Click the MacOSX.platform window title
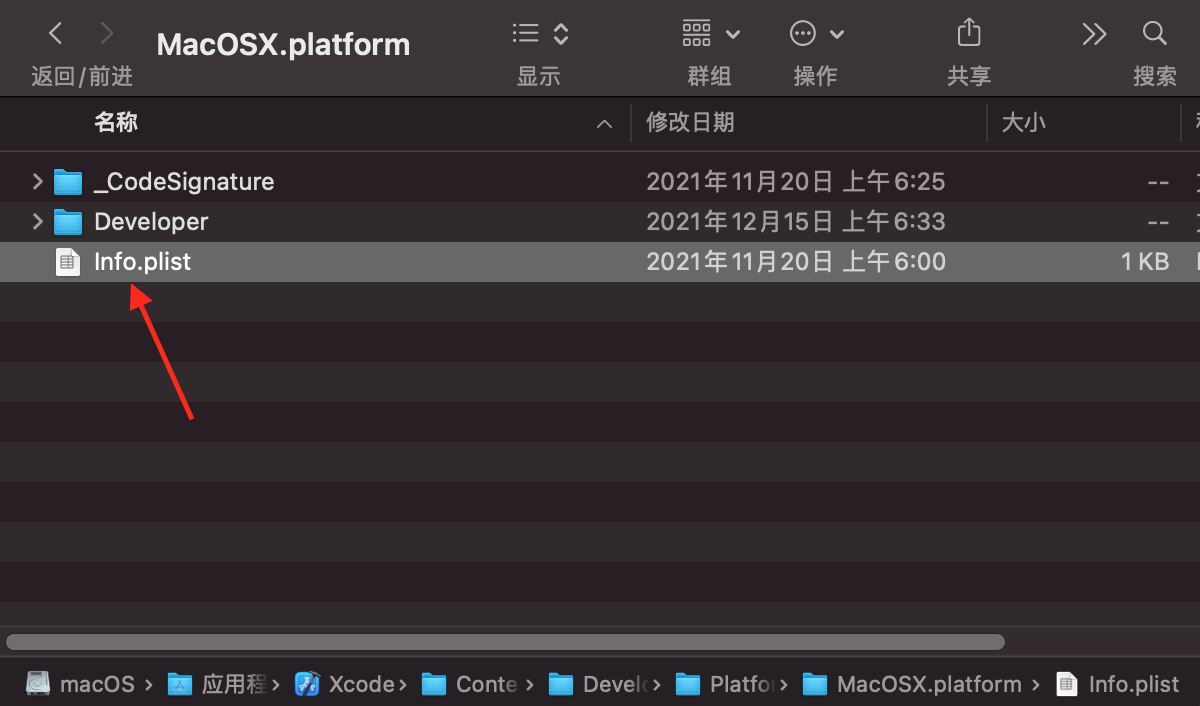The height and width of the screenshot is (706, 1200). pyautogui.click(x=284, y=45)
